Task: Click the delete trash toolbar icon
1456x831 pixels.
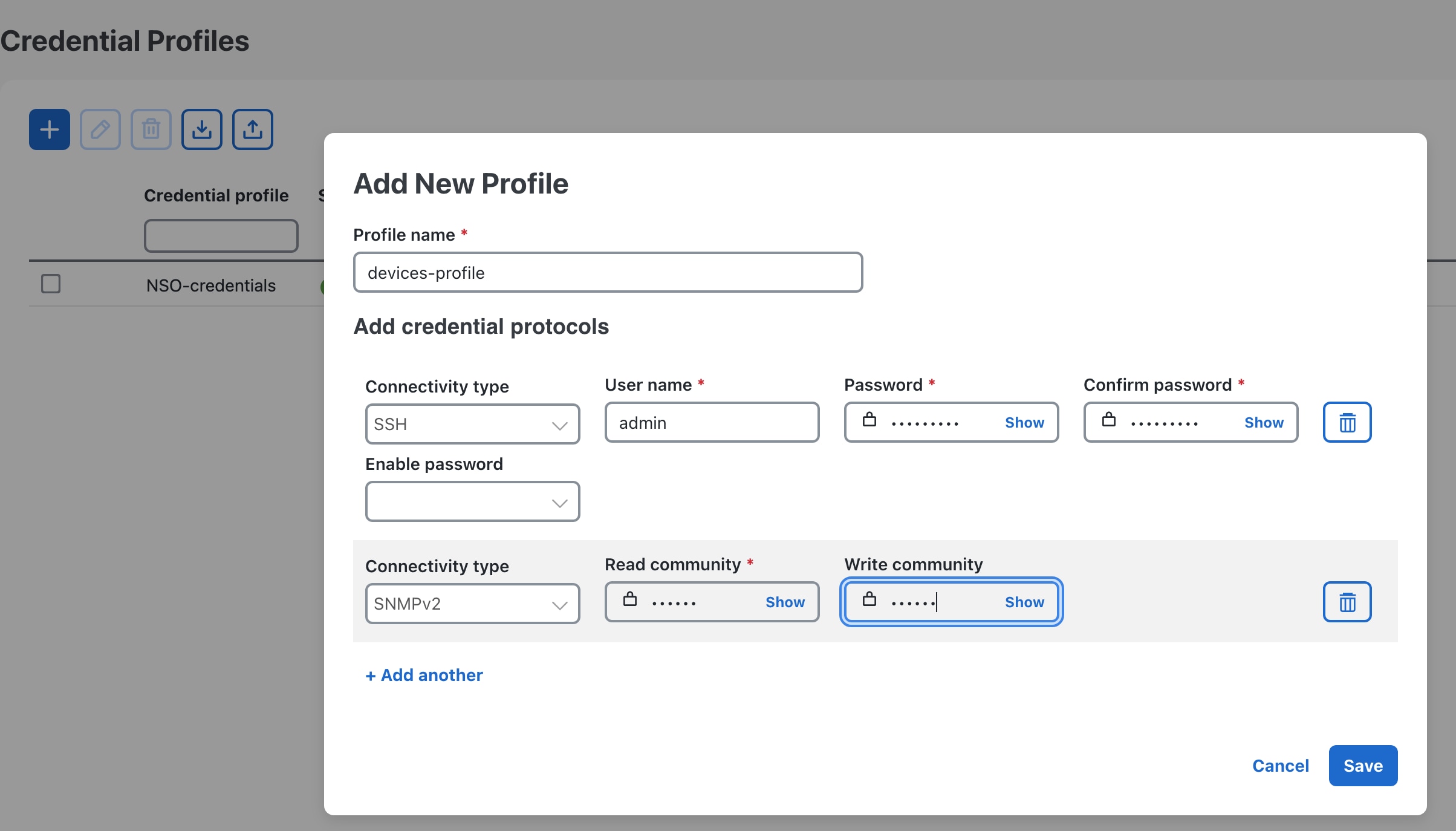Action: click(x=151, y=129)
